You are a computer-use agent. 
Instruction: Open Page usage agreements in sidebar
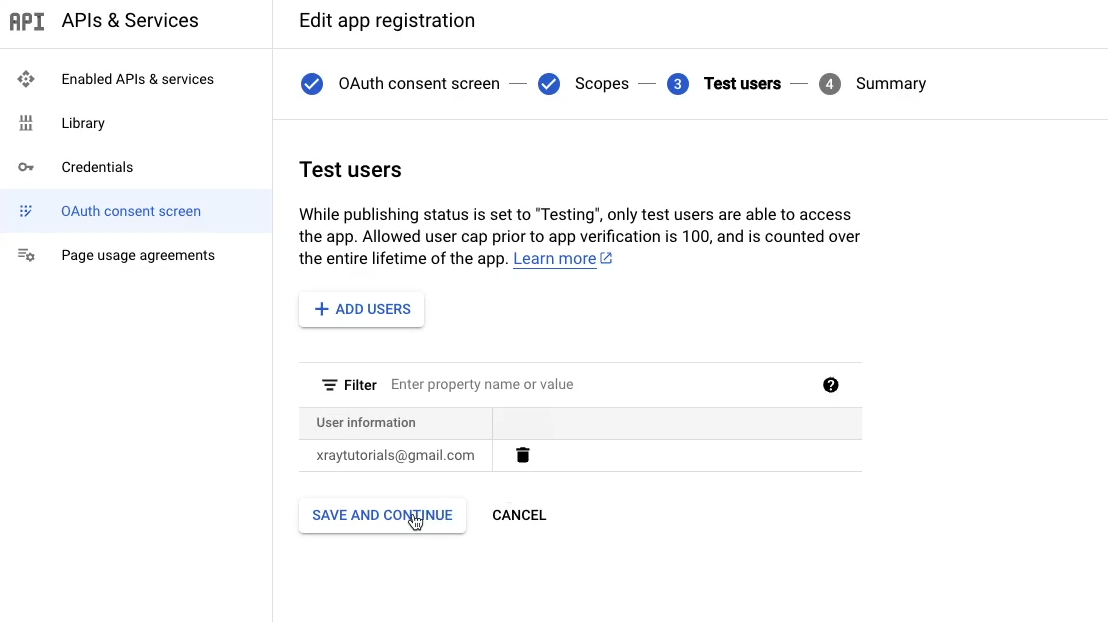(x=138, y=255)
